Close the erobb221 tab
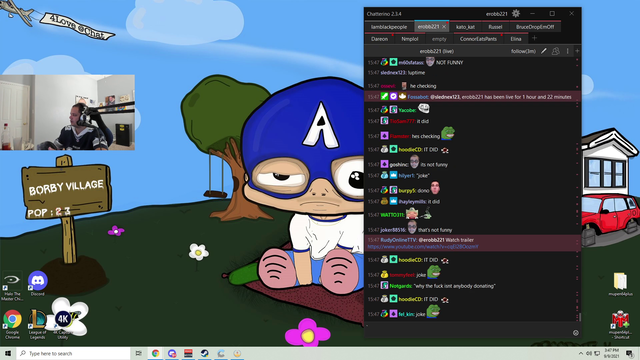The height and width of the screenshot is (360, 640). click(x=444, y=27)
